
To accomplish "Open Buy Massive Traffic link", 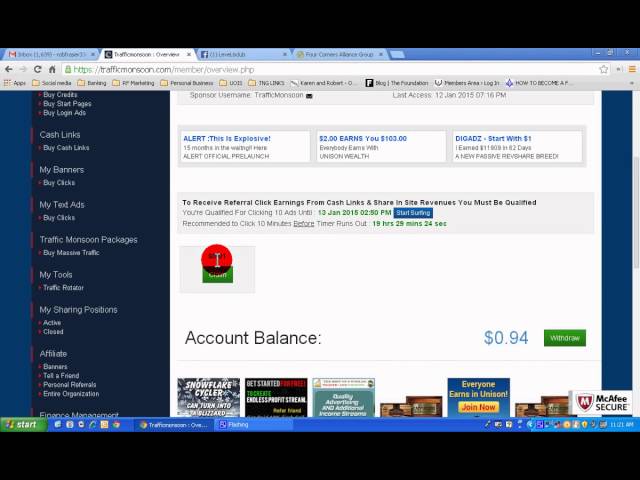I will click(71, 253).
